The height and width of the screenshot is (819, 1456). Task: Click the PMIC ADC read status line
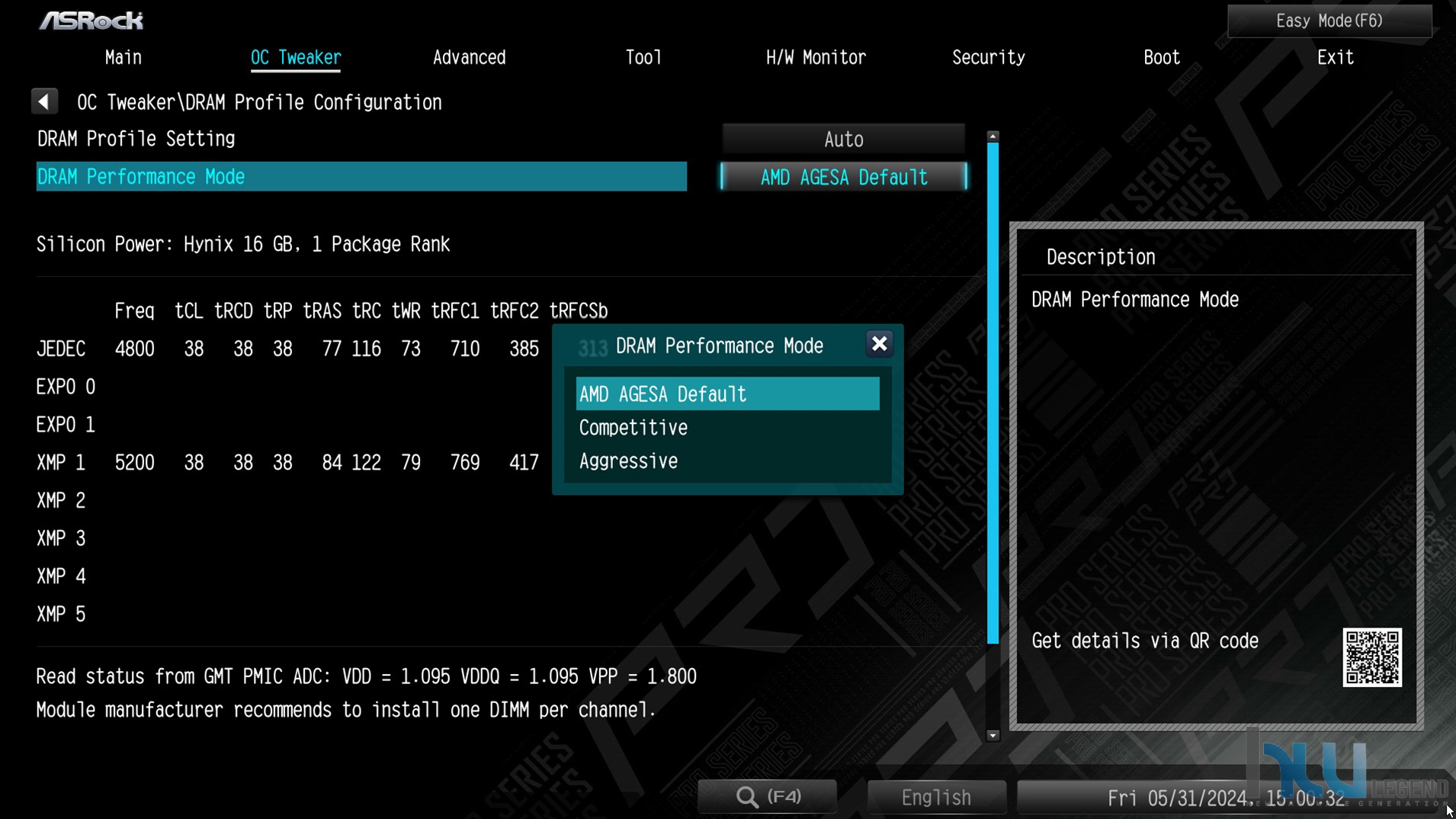366,676
